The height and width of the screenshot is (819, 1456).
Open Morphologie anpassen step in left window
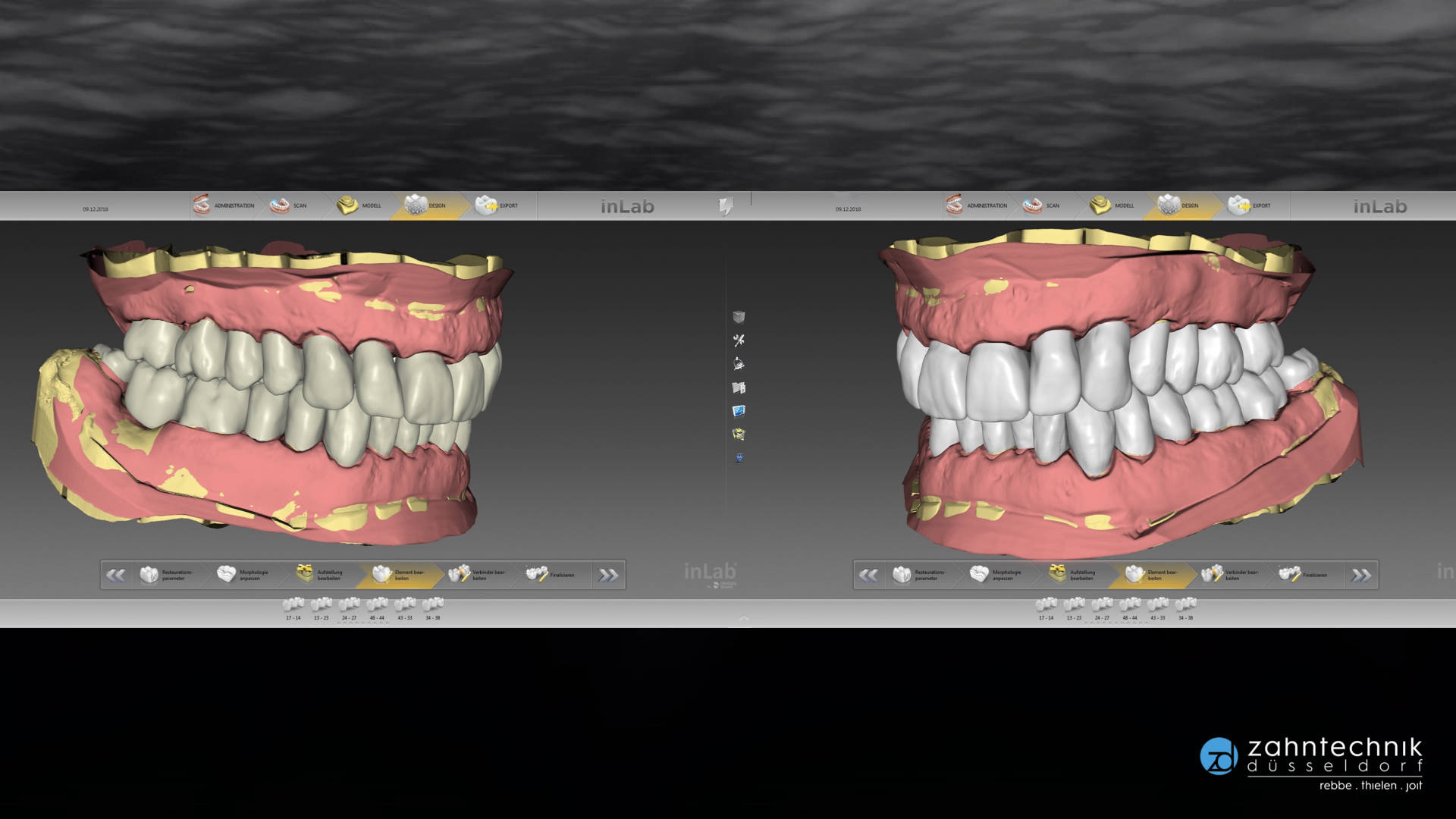[243, 576]
